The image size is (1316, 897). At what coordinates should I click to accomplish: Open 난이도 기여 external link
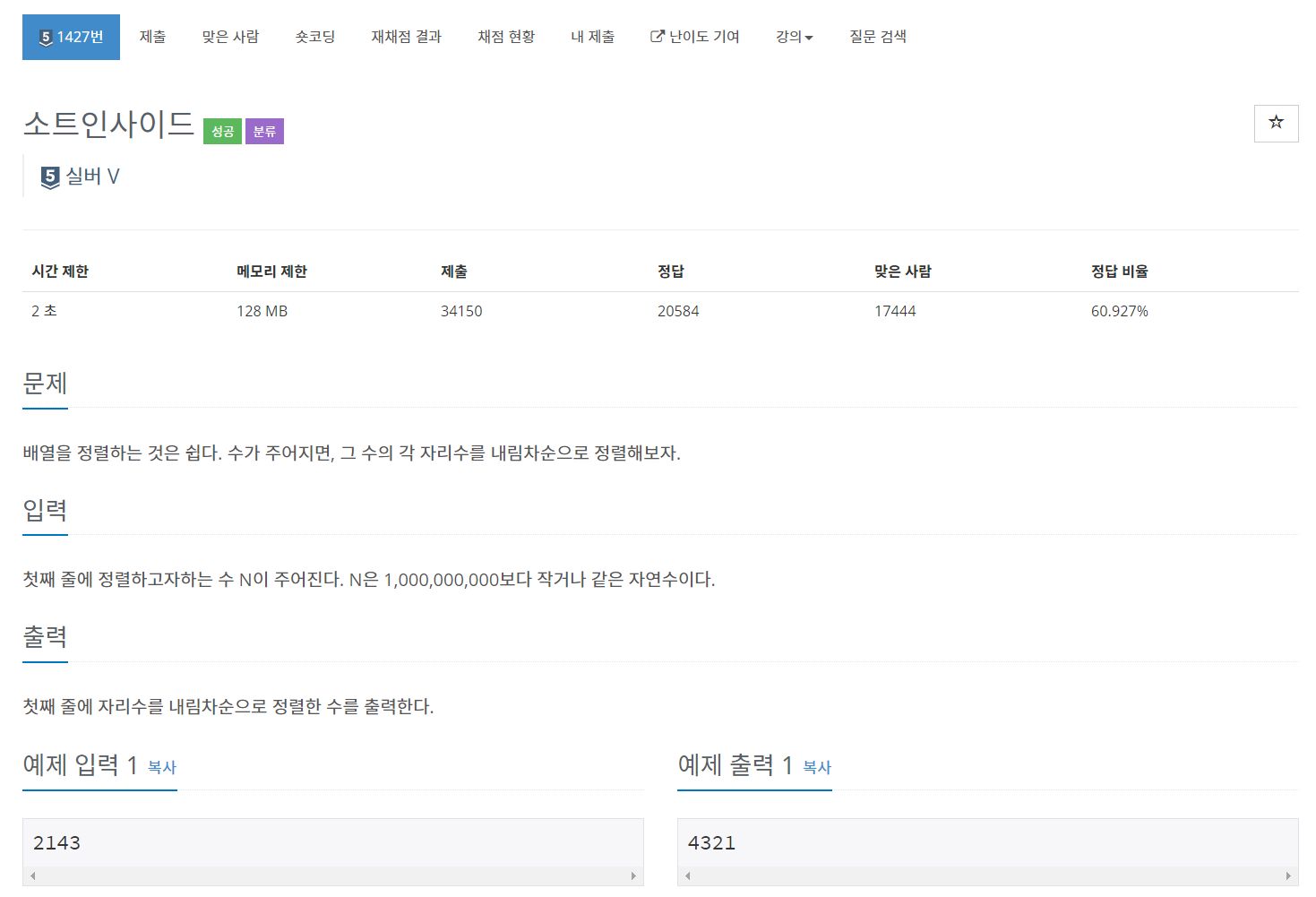pyautogui.click(x=695, y=37)
